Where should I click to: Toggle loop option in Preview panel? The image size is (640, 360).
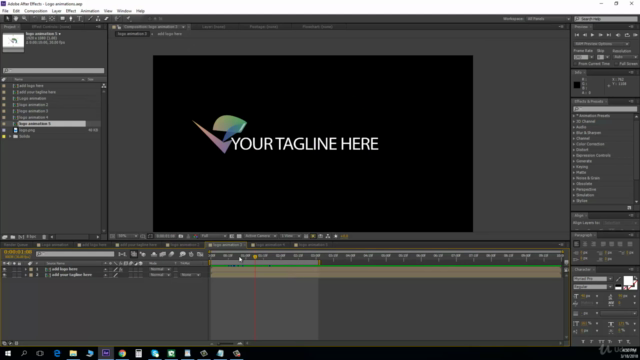click(x=627, y=35)
